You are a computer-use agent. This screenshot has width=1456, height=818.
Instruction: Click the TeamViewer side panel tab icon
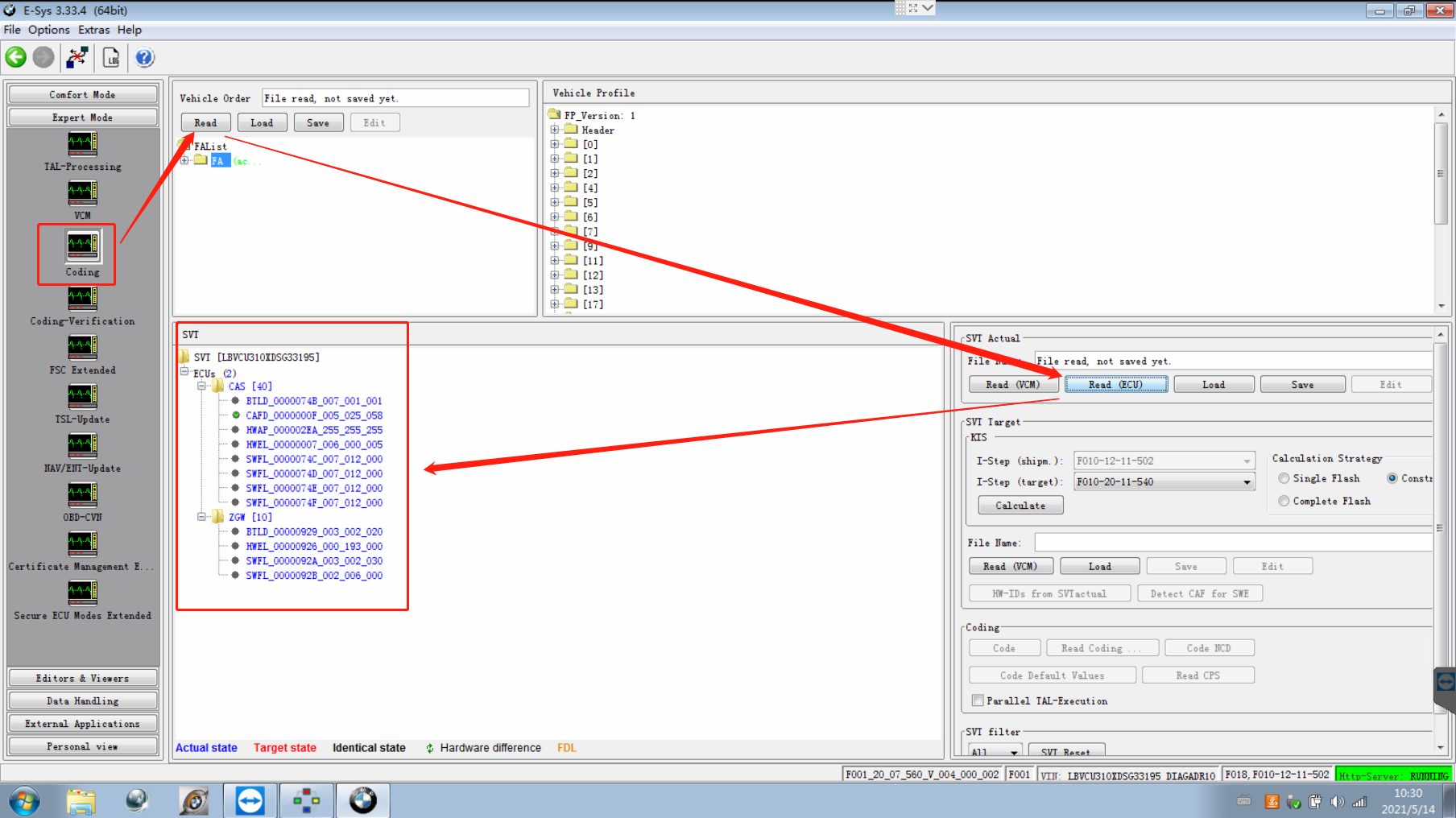click(1446, 683)
